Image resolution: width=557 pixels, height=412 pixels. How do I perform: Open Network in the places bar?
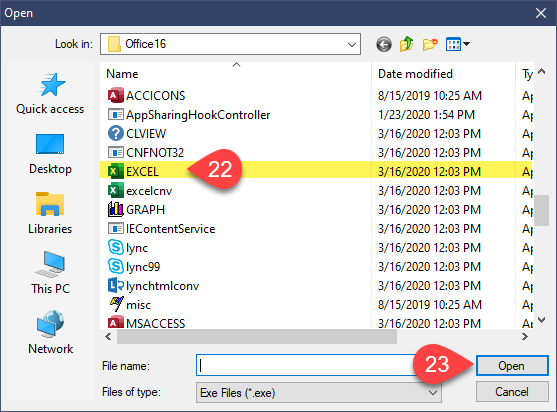(50, 333)
